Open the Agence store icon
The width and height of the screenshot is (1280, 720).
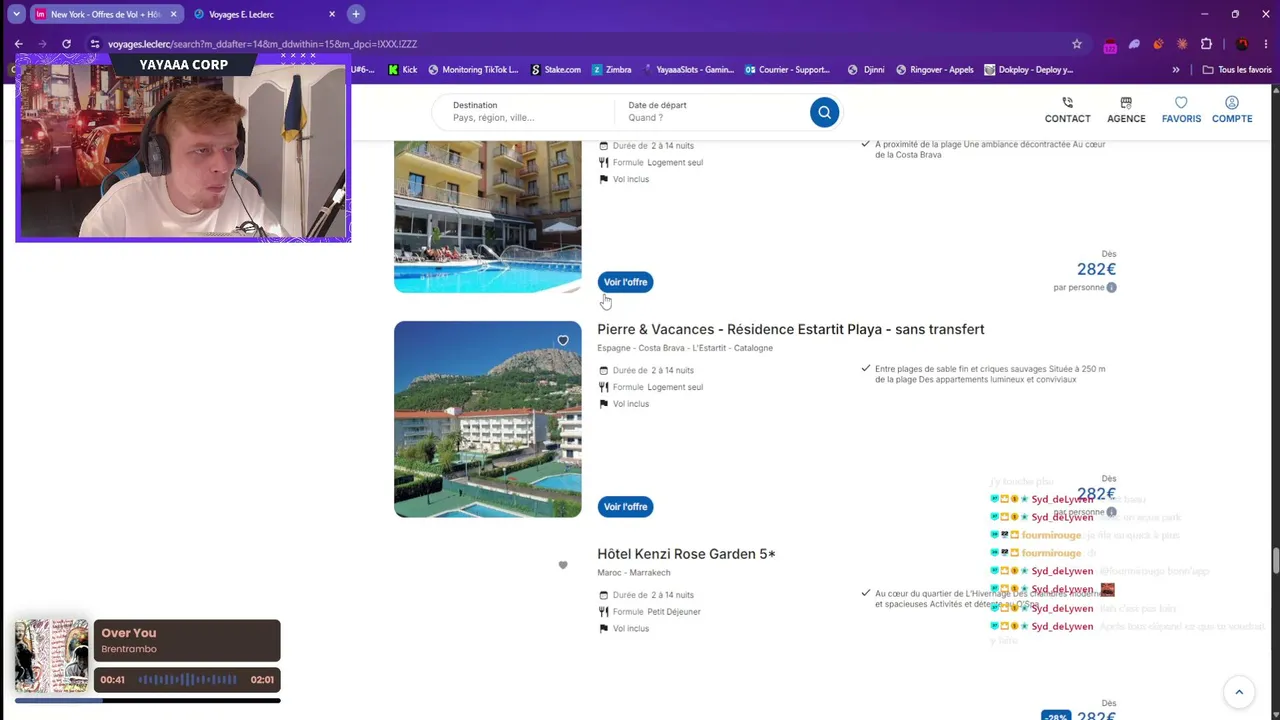(x=1126, y=103)
